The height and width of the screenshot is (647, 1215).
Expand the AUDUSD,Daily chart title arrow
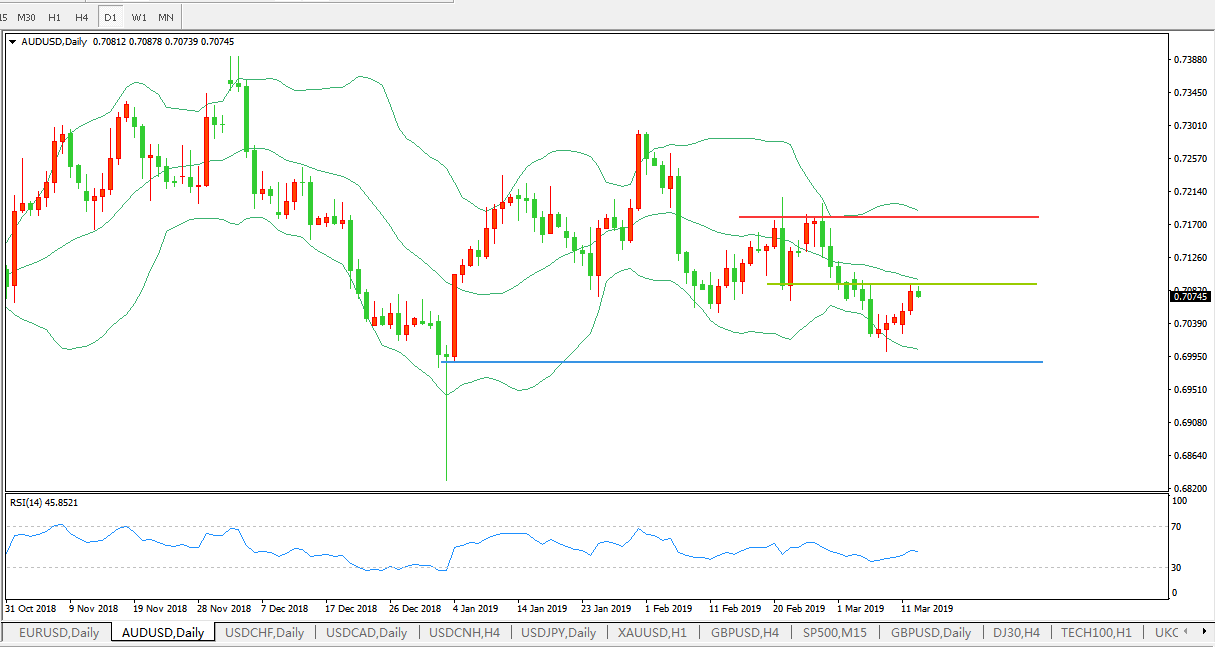[12, 42]
